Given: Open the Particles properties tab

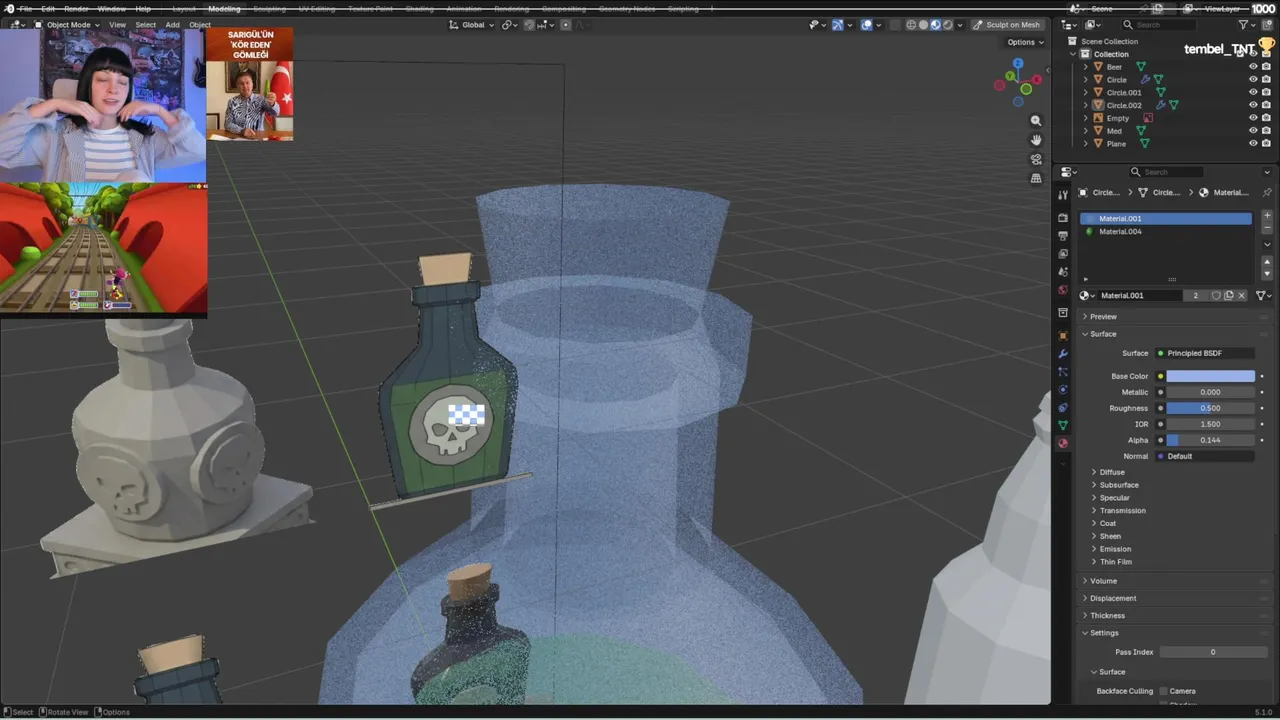Looking at the screenshot, I should coord(1063,372).
